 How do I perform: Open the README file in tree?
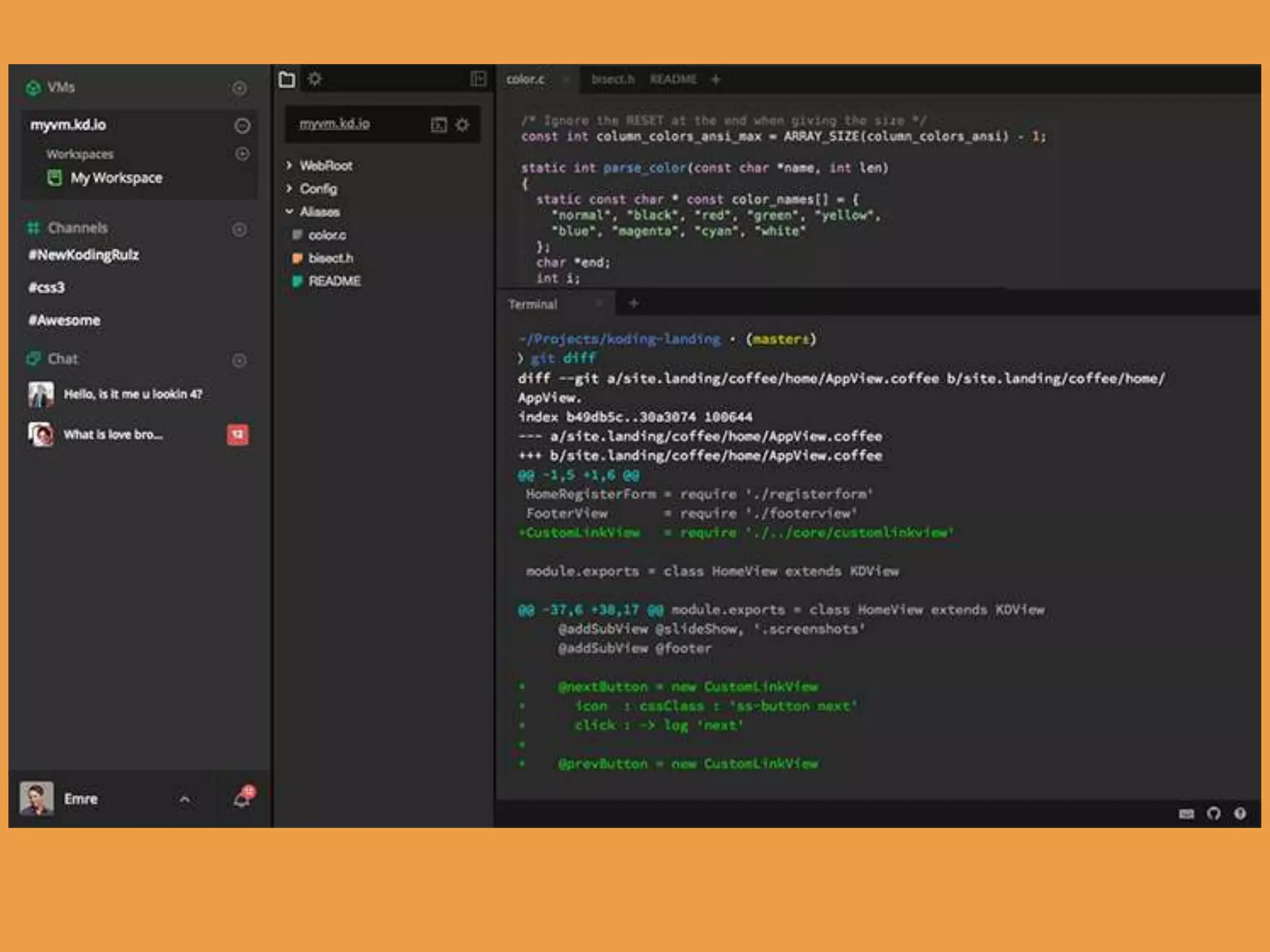[x=334, y=281]
